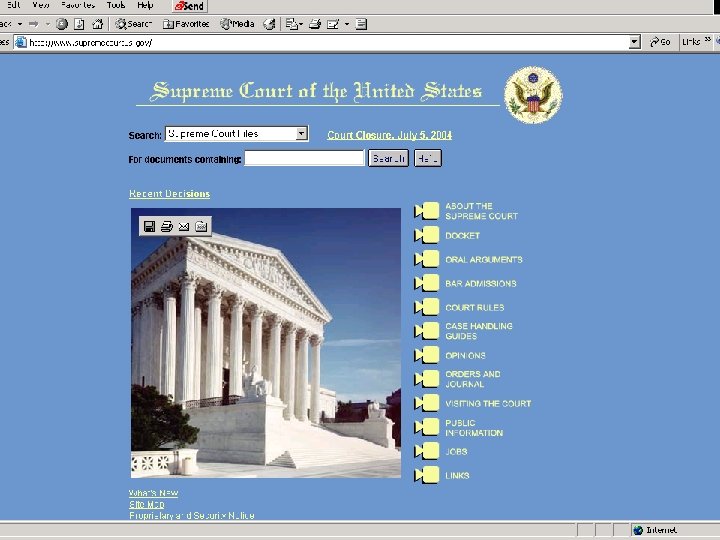Open the Case Handling Guides text link
Image resolution: width=720 pixels, height=540 pixels.
point(479,331)
